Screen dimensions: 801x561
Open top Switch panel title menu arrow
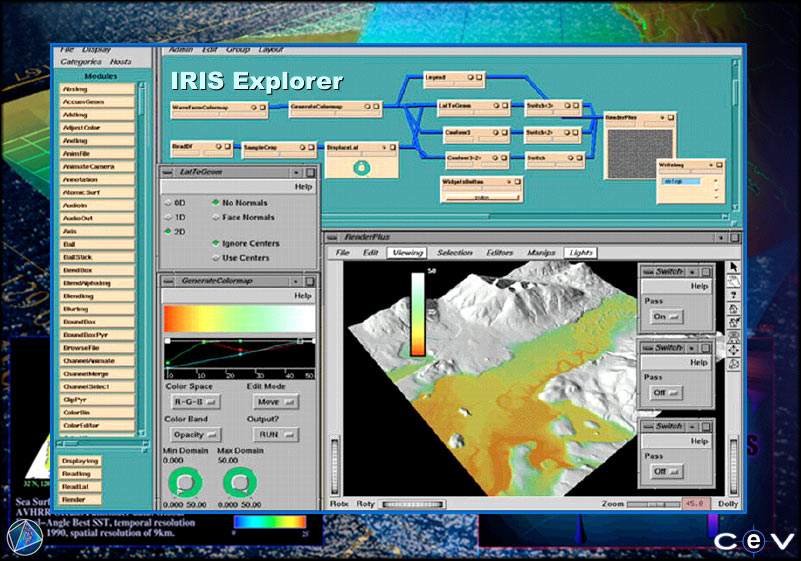click(692, 272)
